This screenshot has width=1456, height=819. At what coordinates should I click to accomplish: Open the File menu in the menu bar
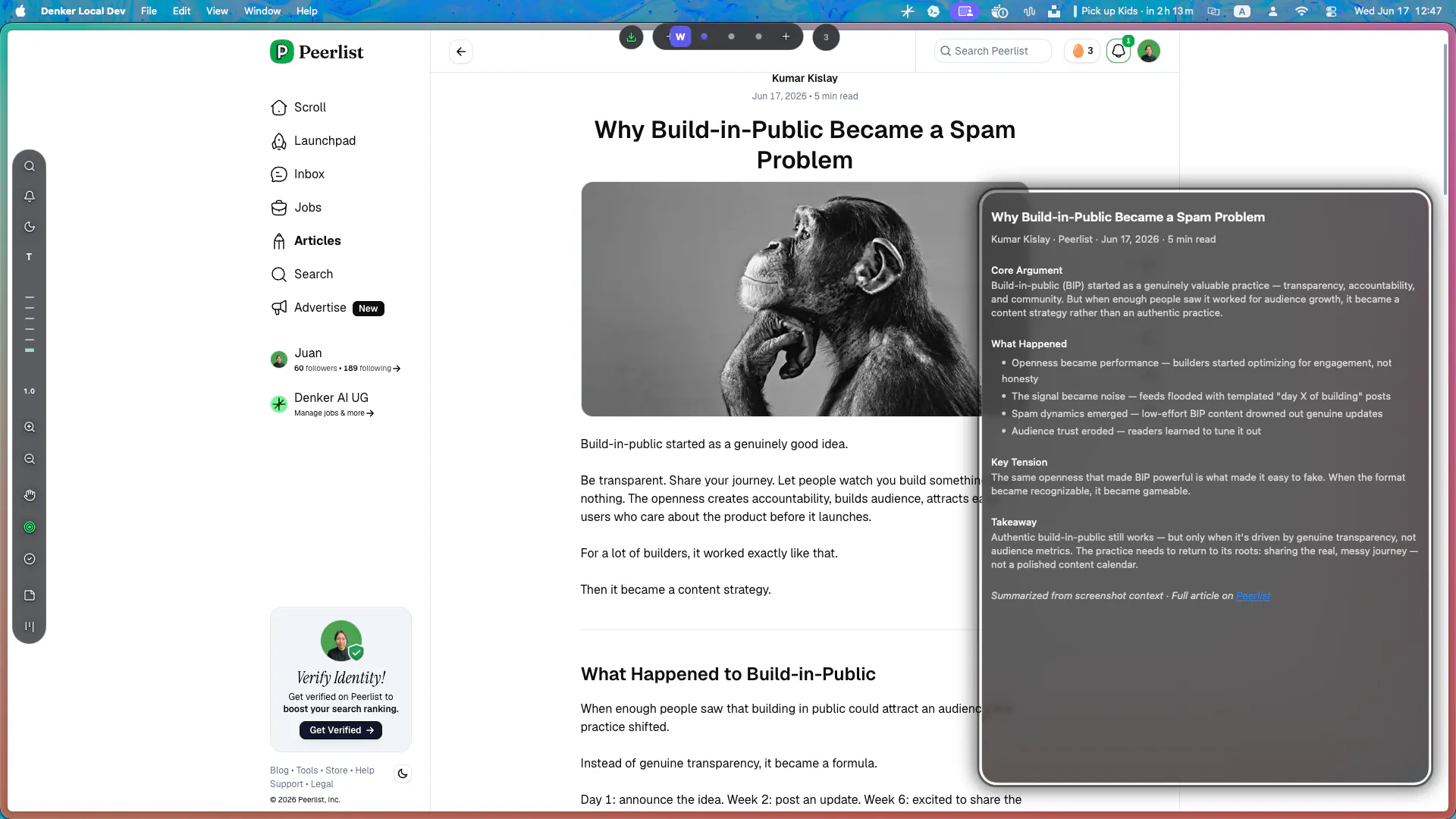pos(149,11)
